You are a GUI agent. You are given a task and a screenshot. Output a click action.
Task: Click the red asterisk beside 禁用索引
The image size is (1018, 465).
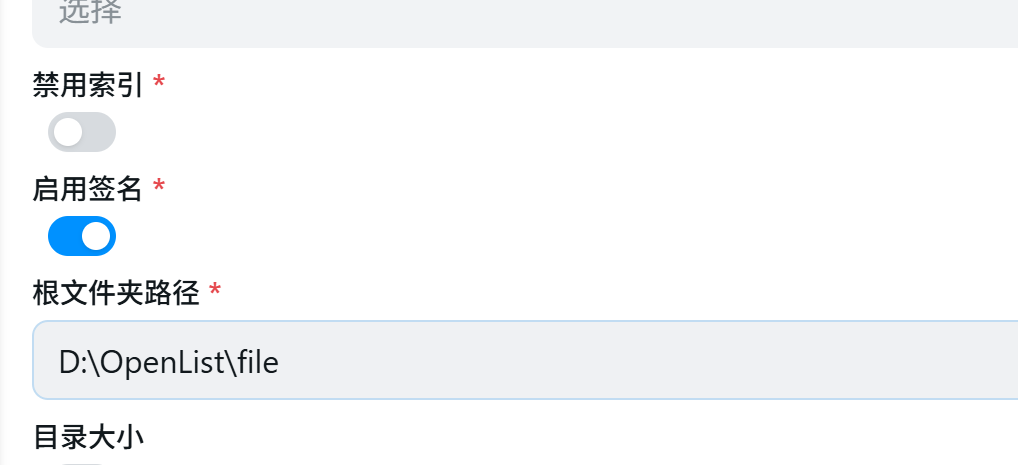[159, 84]
